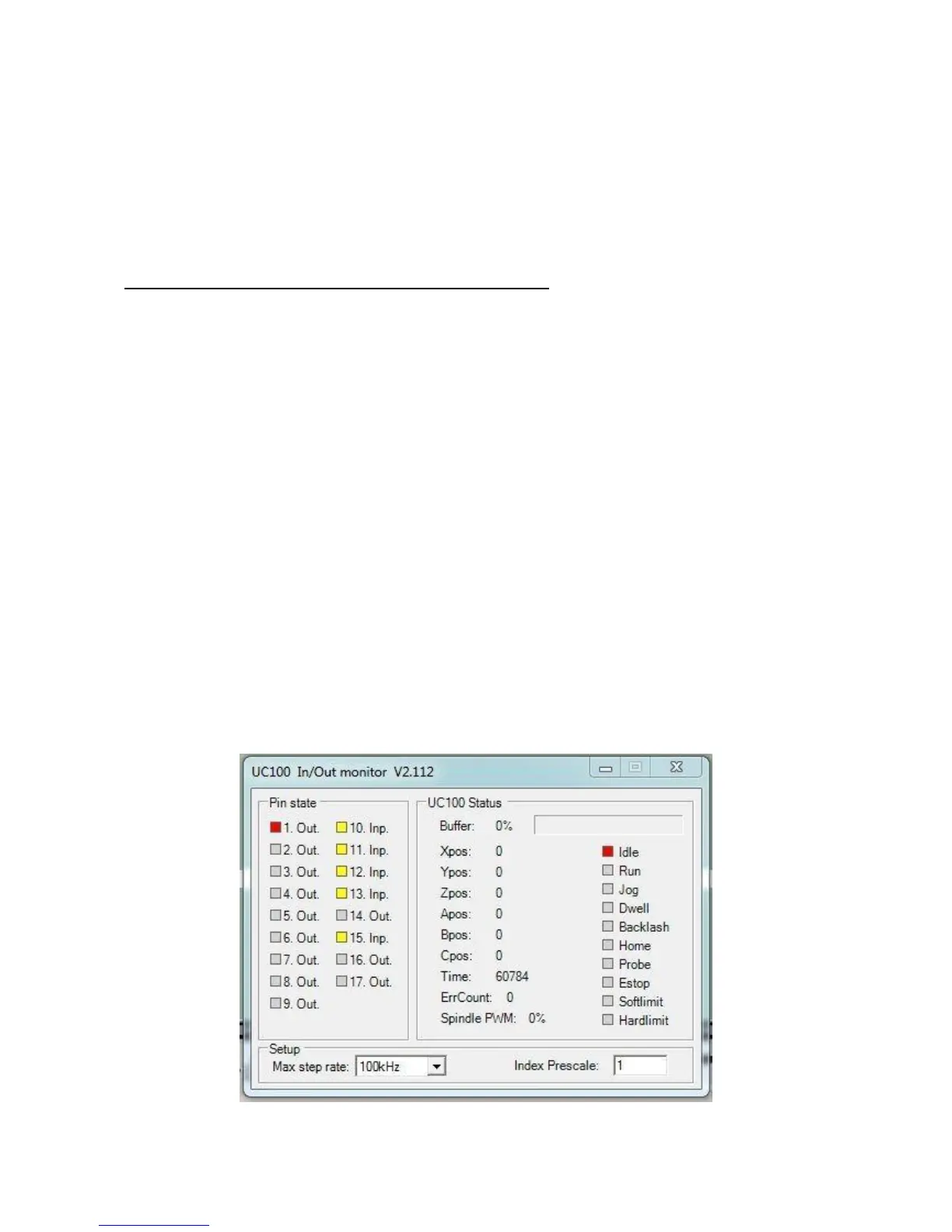Click the Run status indicator box
This screenshot has width=952, height=1232.
608,870
